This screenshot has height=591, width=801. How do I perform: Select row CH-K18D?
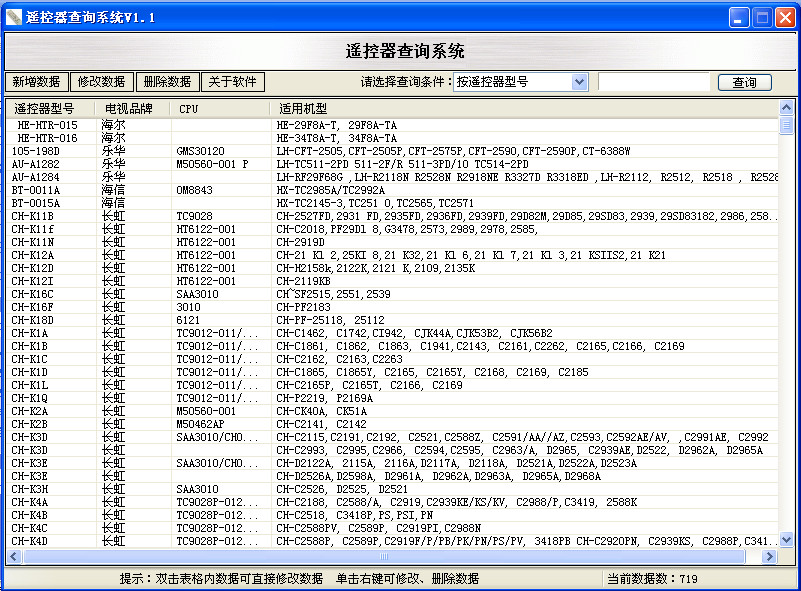tap(392, 320)
